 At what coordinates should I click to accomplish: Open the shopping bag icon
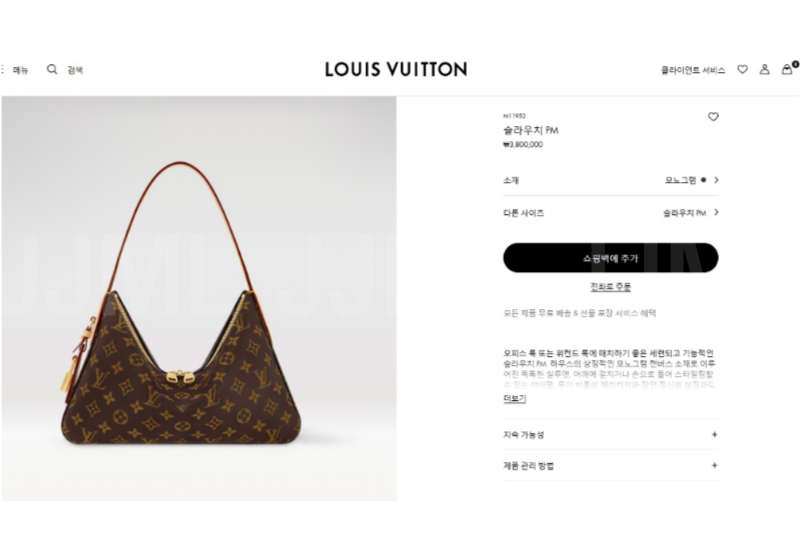click(x=789, y=69)
